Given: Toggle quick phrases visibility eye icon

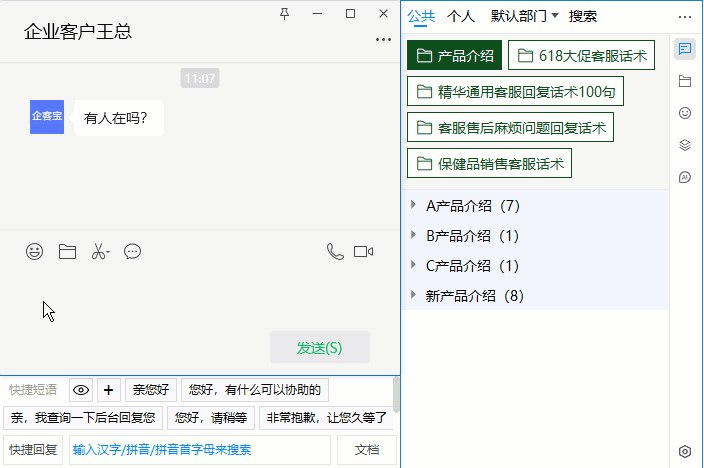Looking at the screenshot, I should [81, 390].
